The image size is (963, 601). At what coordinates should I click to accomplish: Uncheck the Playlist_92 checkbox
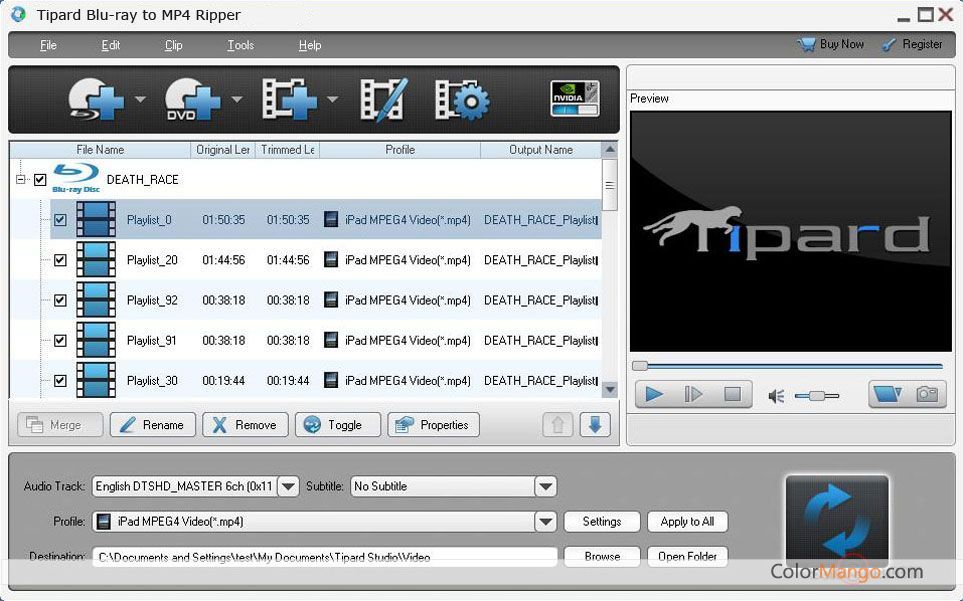tap(60, 300)
